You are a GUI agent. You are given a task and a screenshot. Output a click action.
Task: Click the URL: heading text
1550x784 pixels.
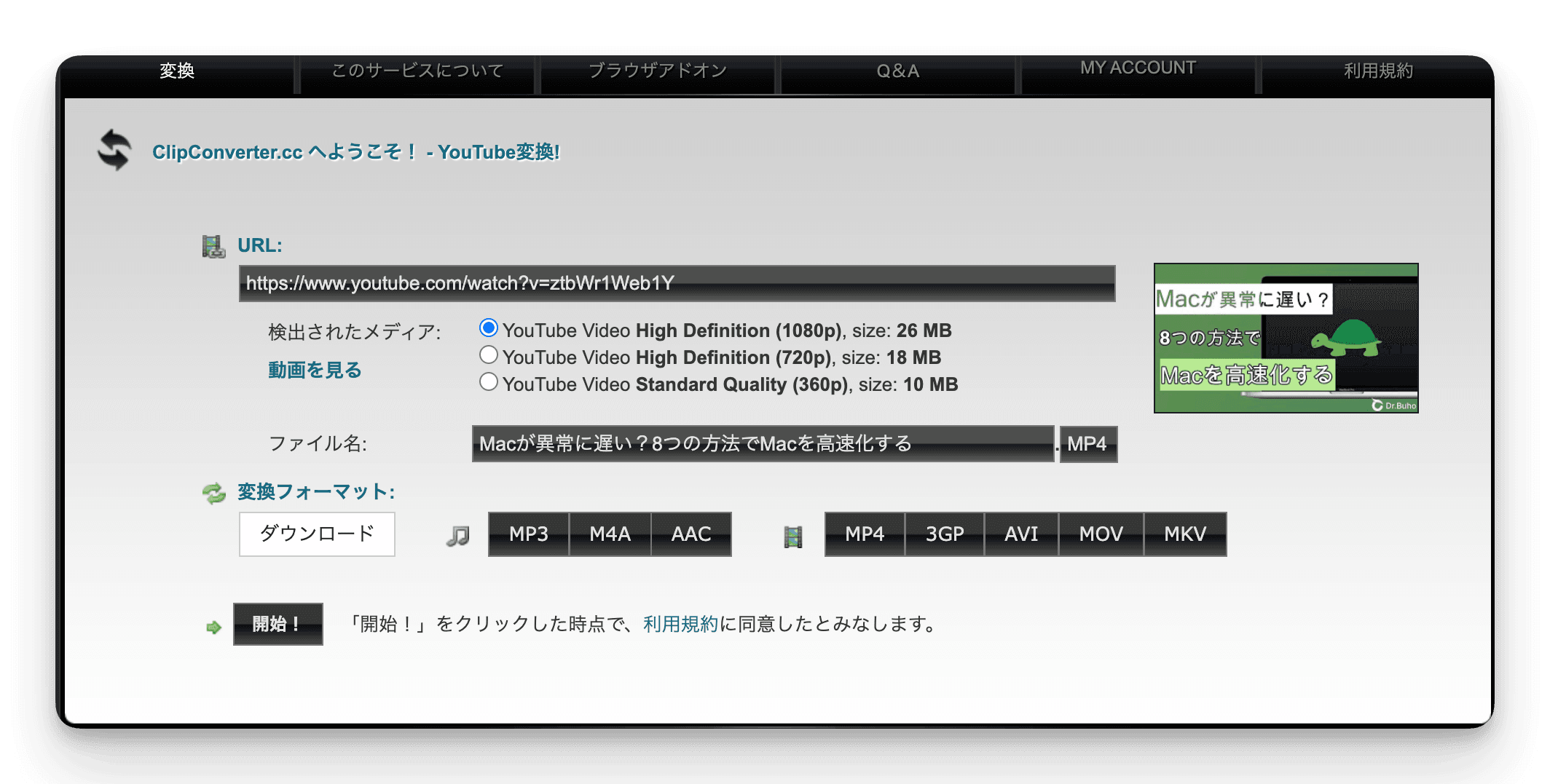260,245
